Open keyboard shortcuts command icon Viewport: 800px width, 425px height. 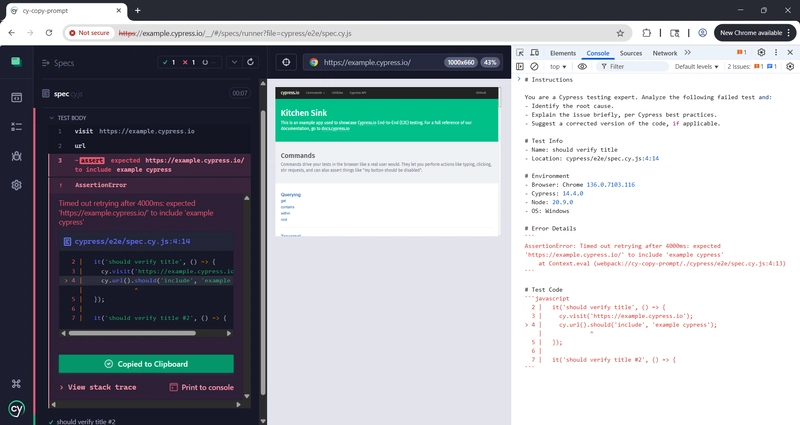(x=16, y=383)
